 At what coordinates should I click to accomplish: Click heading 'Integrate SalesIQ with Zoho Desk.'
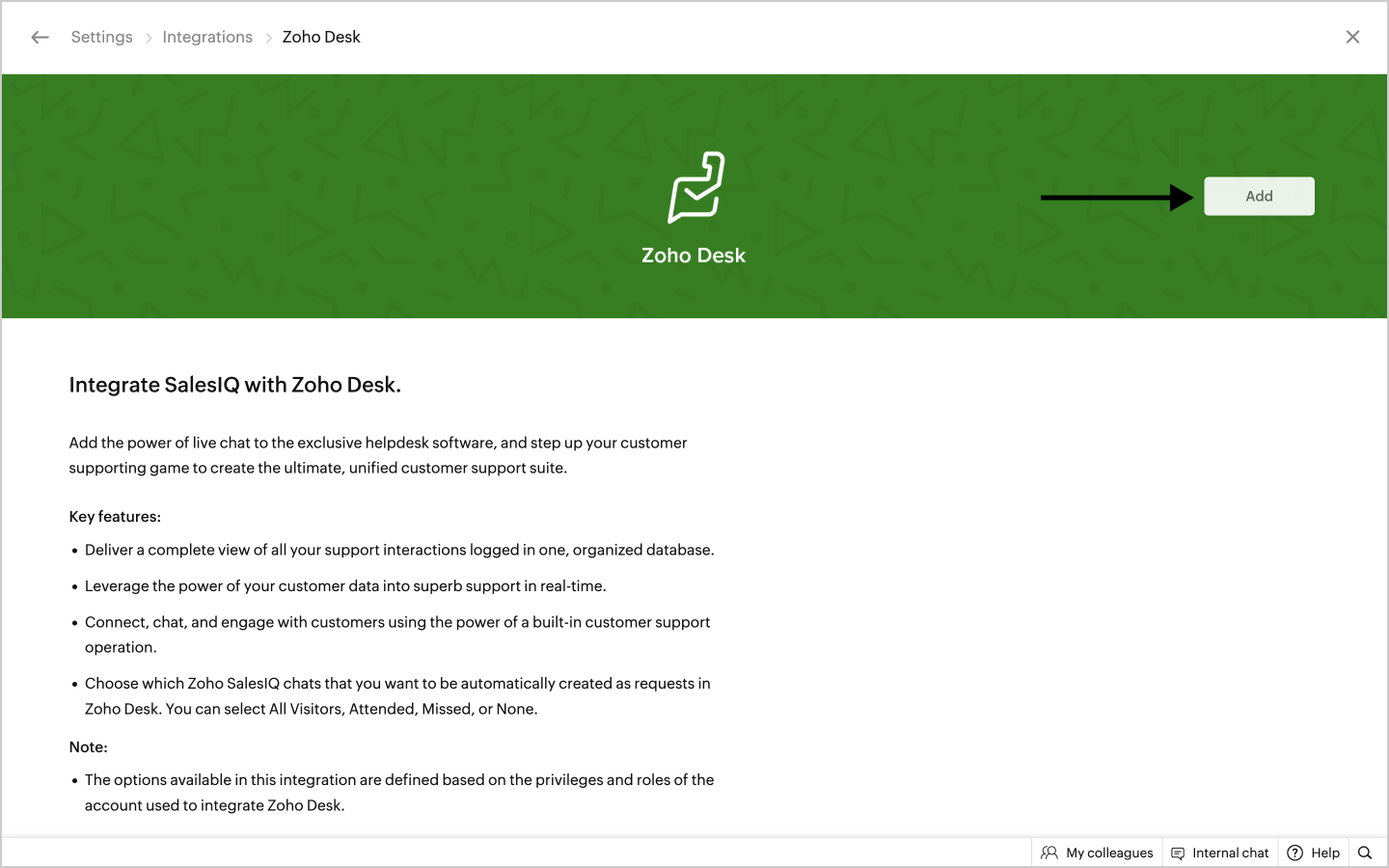point(235,385)
